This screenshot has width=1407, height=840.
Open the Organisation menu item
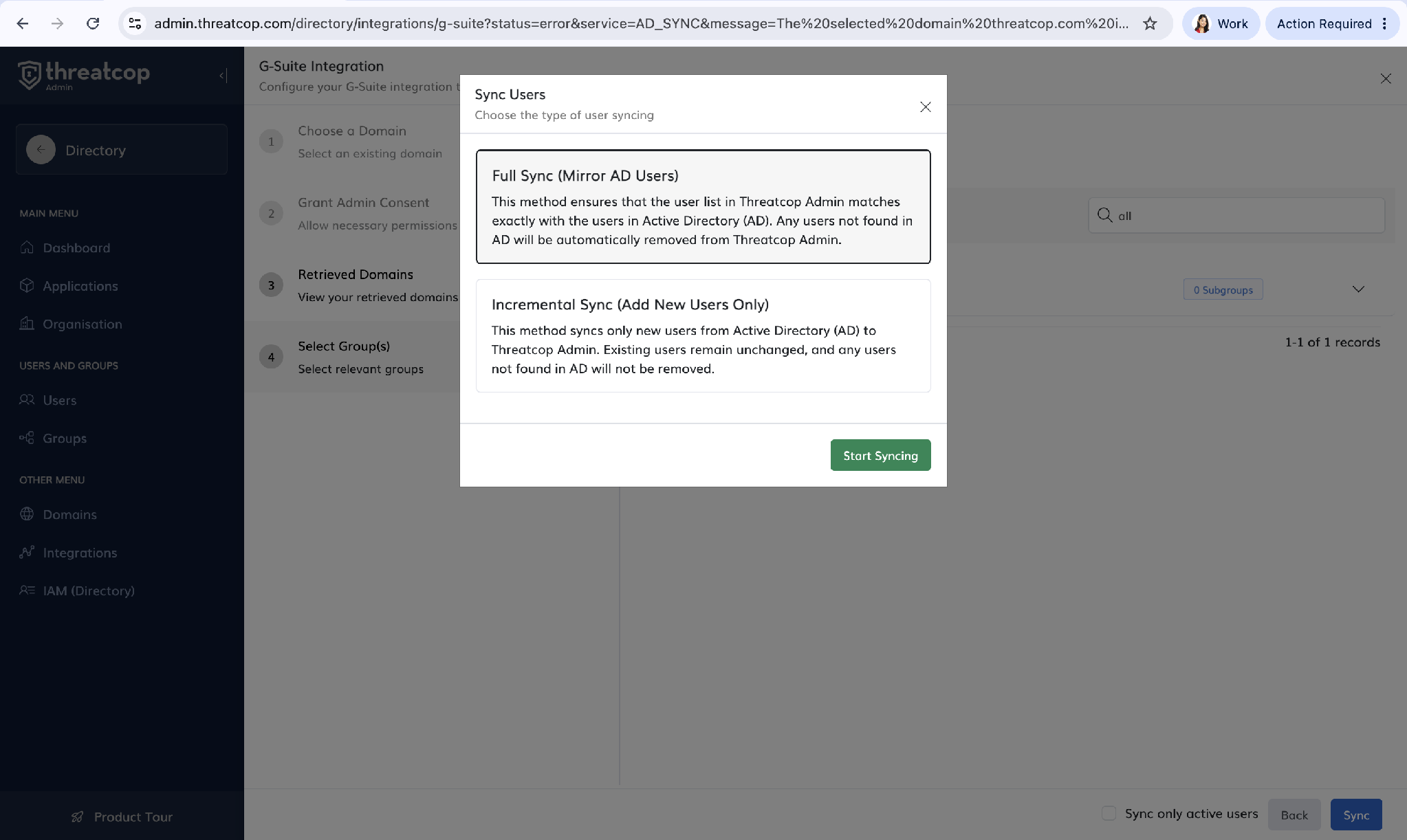pyautogui.click(x=83, y=324)
